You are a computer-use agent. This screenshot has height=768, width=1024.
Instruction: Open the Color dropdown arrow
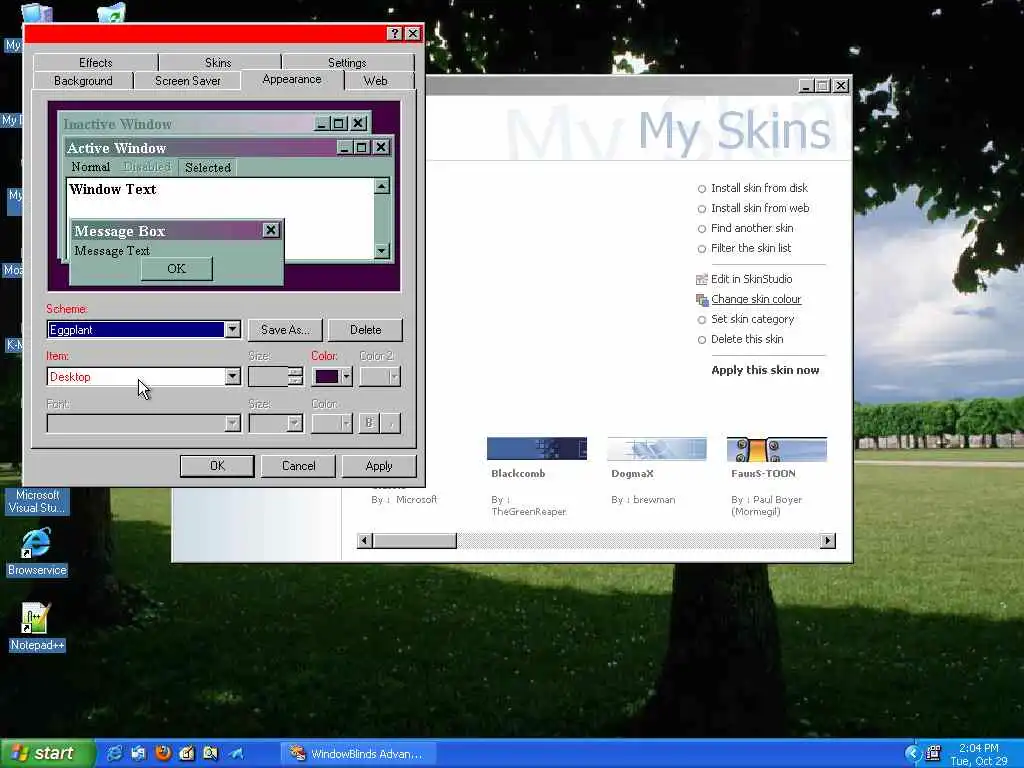point(346,377)
